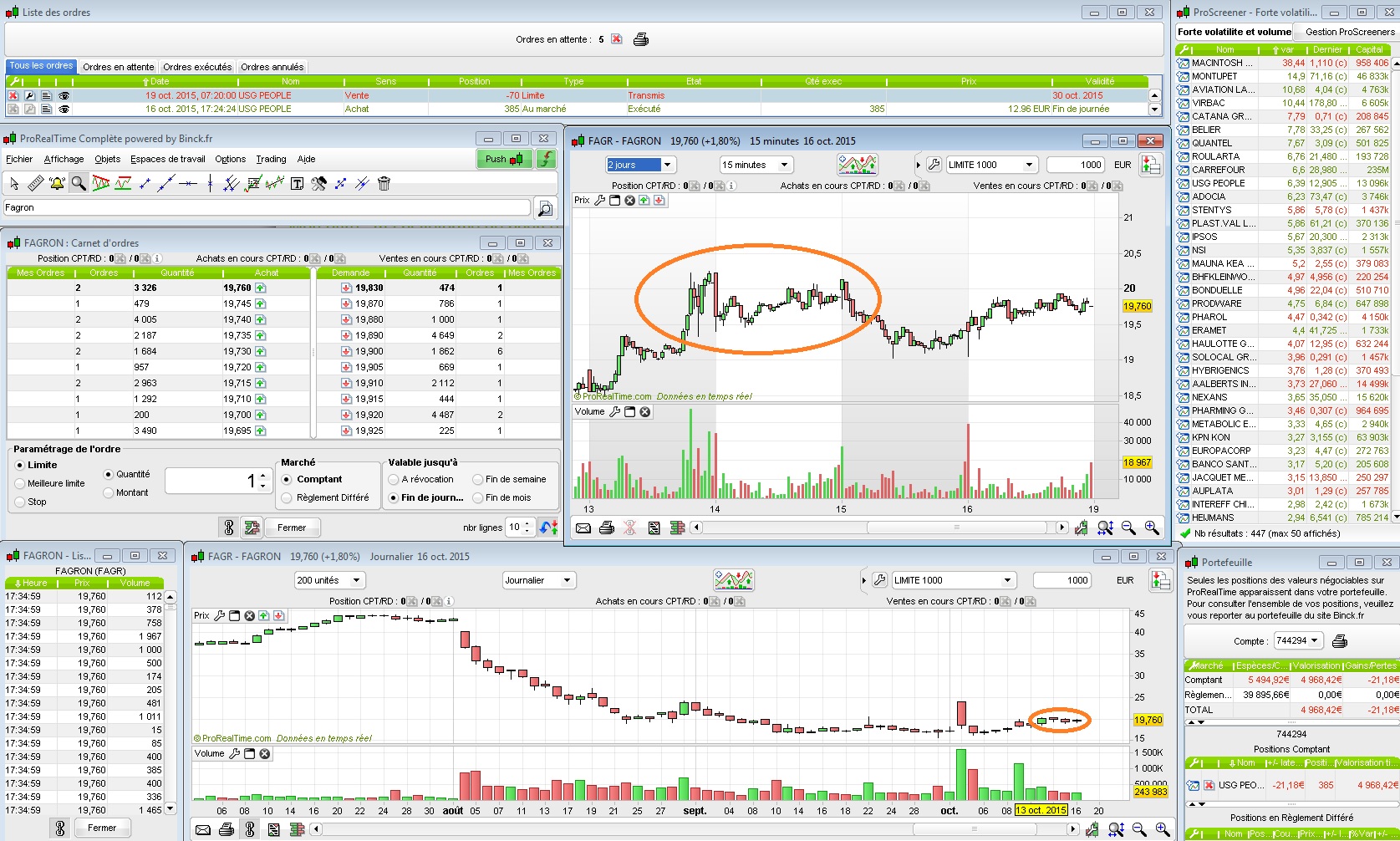This screenshot has width=1400, height=841.
Task: Open the Trading menu
Action: click(x=271, y=159)
